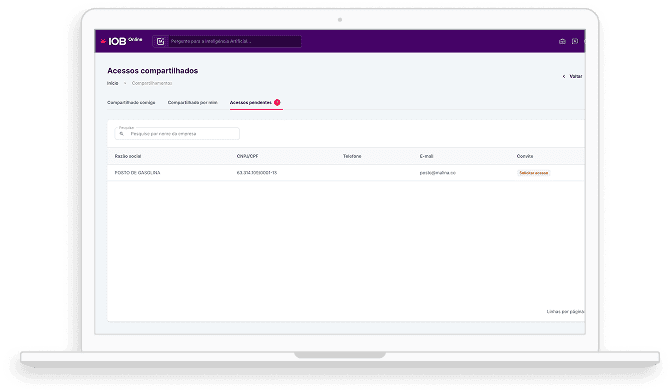
Task: Click the AI assistant icon in search bar
Action: 160,41
